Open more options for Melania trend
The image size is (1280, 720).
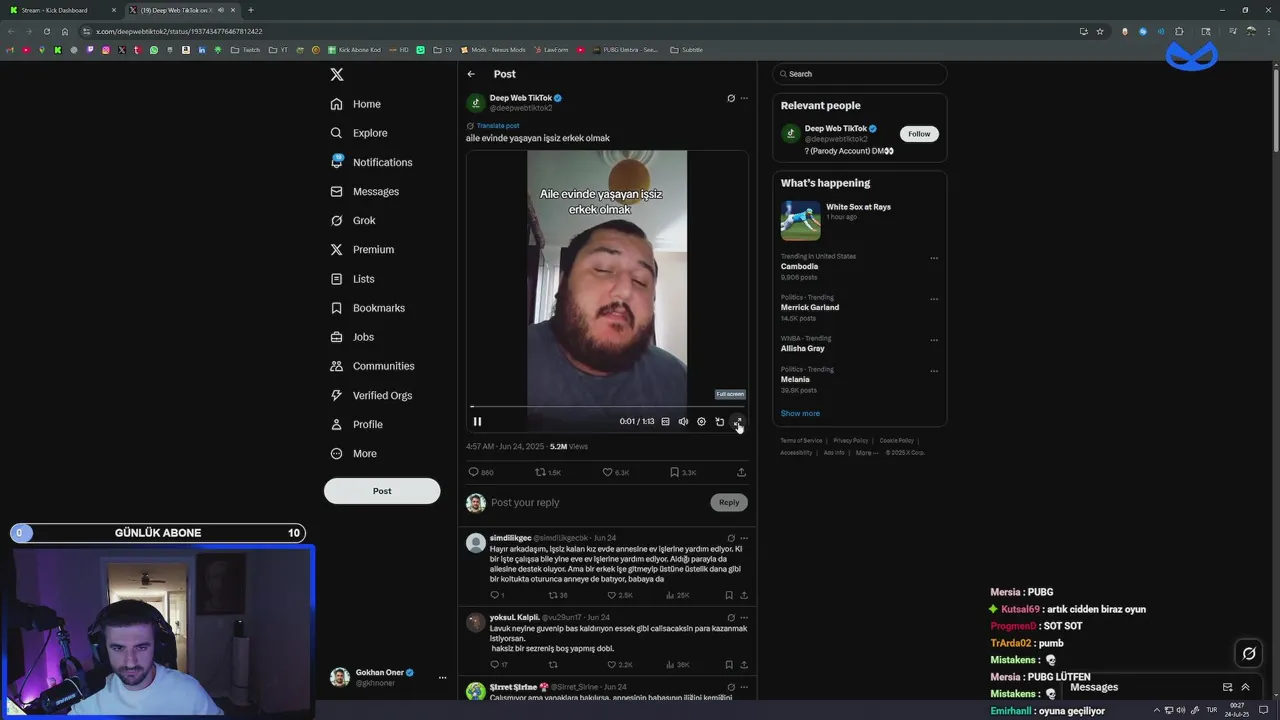pos(934,371)
